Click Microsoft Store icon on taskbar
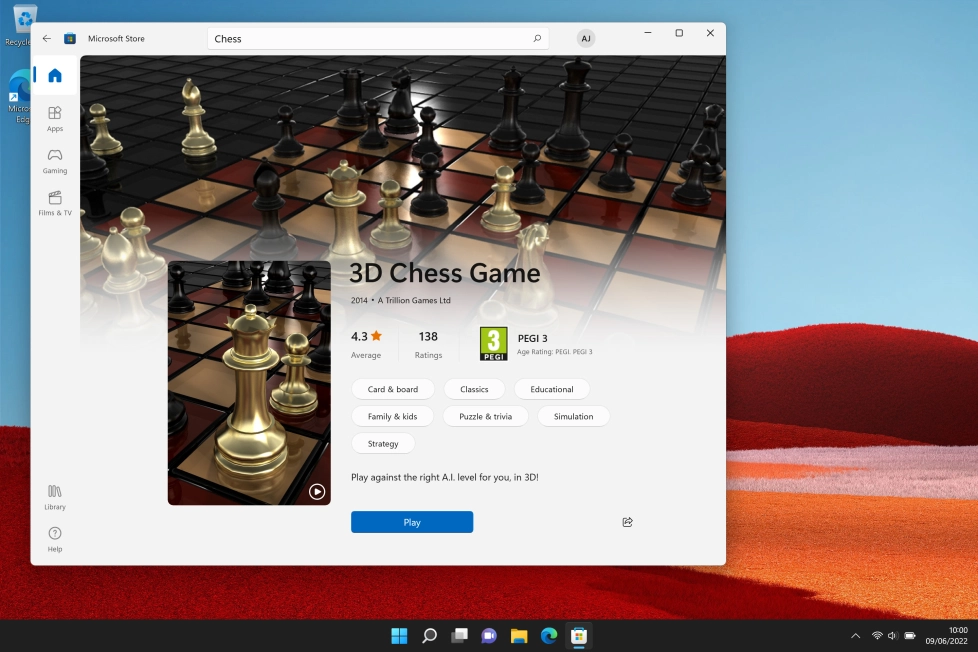Viewport: 978px width, 652px height. [x=579, y=636]
